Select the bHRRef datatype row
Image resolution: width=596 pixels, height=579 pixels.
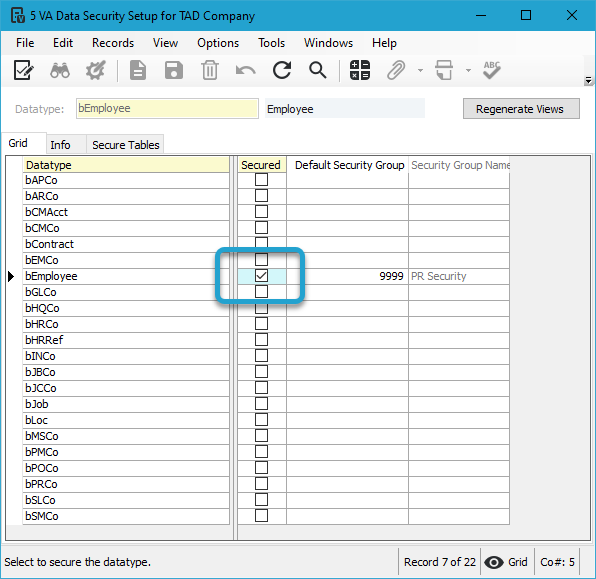pyautogui.click(x=126, y=340)
